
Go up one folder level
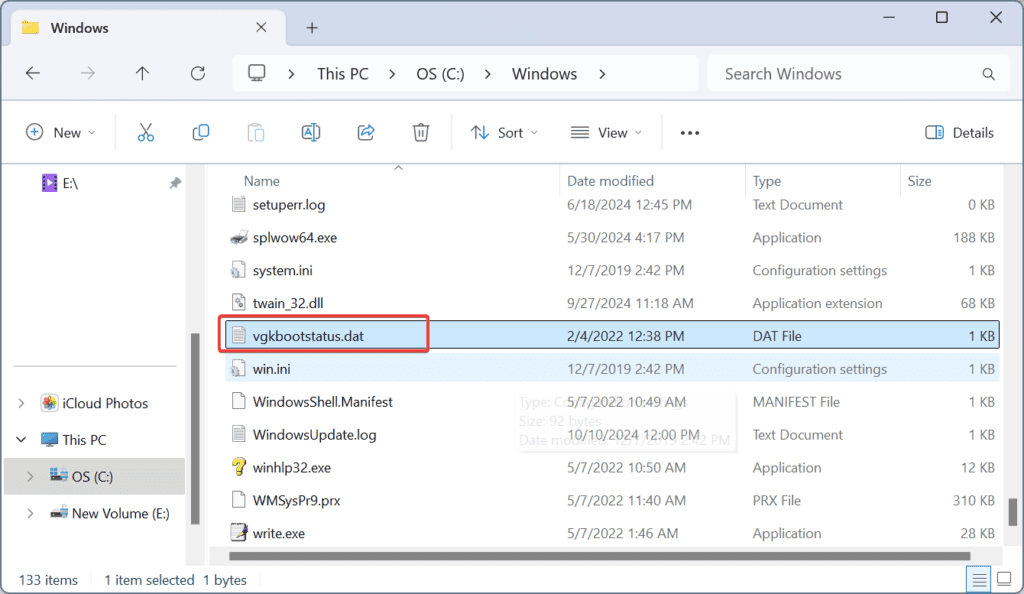pyautogui.click(x=142, y=74)
